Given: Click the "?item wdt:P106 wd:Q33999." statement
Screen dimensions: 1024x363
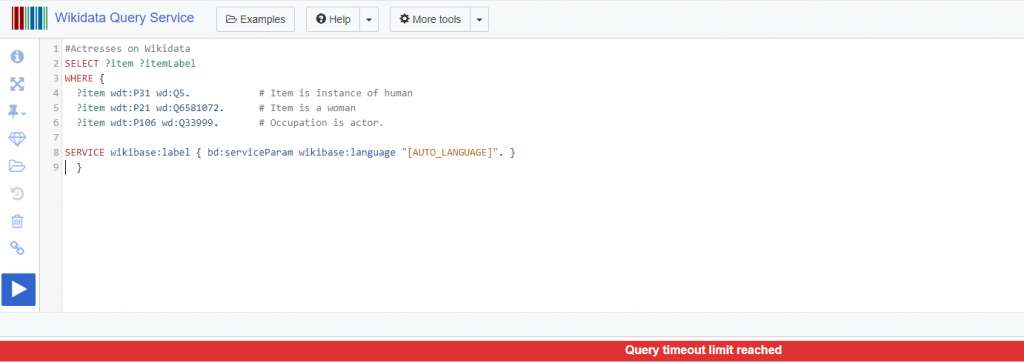Looking at the screenshot, I should pos(148,123).
